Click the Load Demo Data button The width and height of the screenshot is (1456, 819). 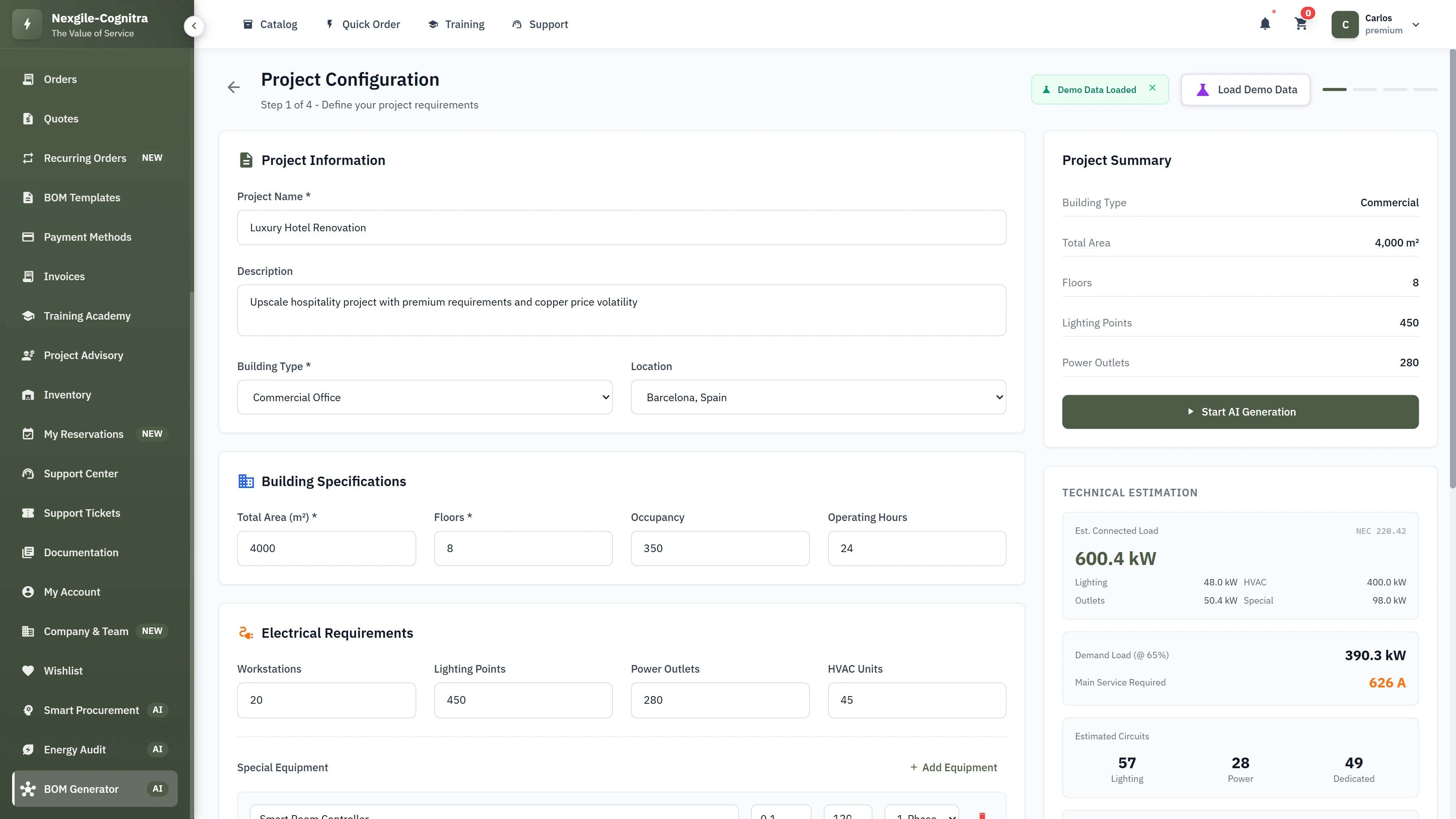click(x=1245, y=90)
